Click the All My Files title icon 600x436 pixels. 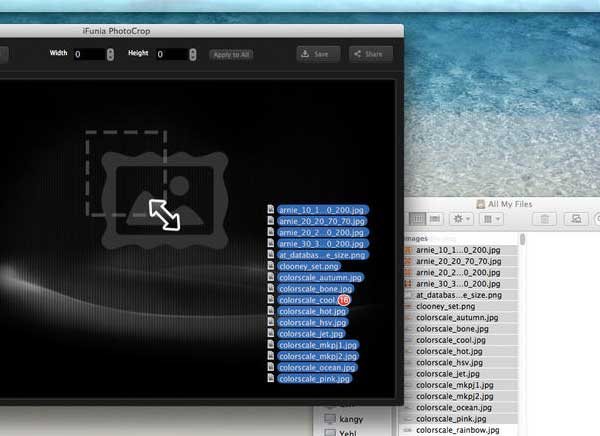tap(481, 204)
